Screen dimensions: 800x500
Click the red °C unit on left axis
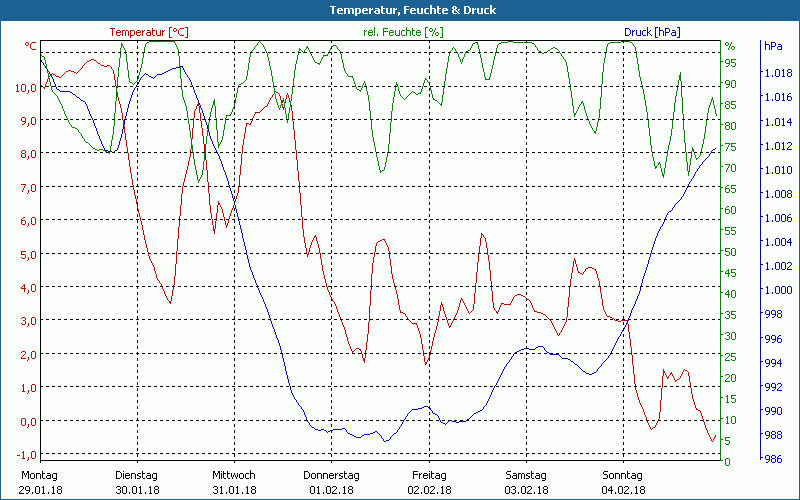31,46
